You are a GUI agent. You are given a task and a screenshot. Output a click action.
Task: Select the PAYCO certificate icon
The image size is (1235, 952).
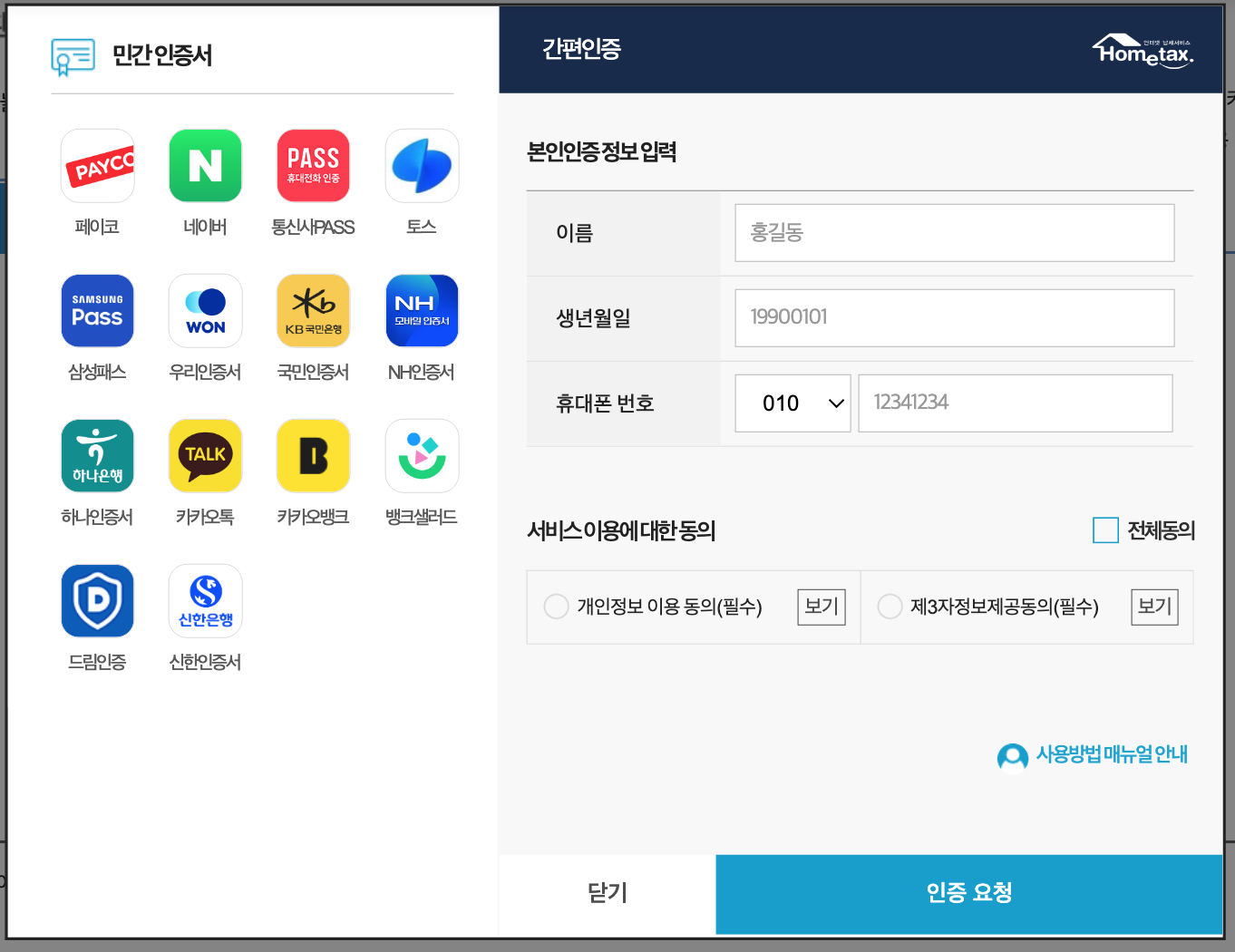[97, 166]
